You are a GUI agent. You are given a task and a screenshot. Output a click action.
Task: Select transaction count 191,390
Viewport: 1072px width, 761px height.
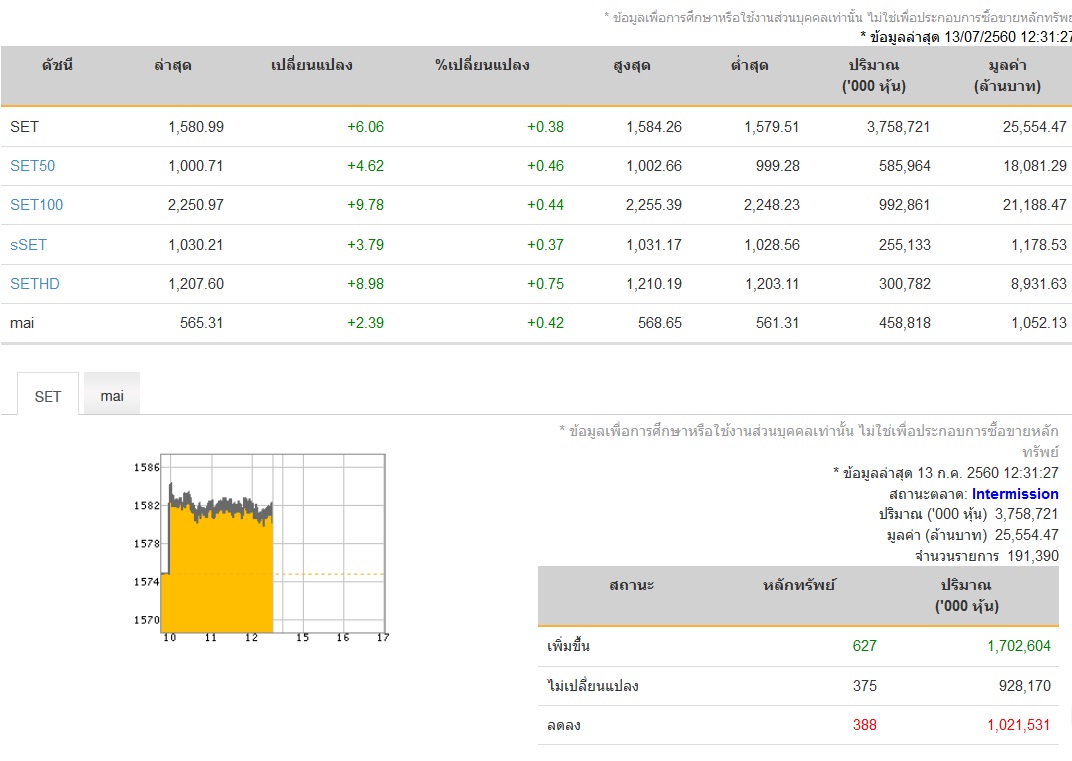click(1032, 556)
